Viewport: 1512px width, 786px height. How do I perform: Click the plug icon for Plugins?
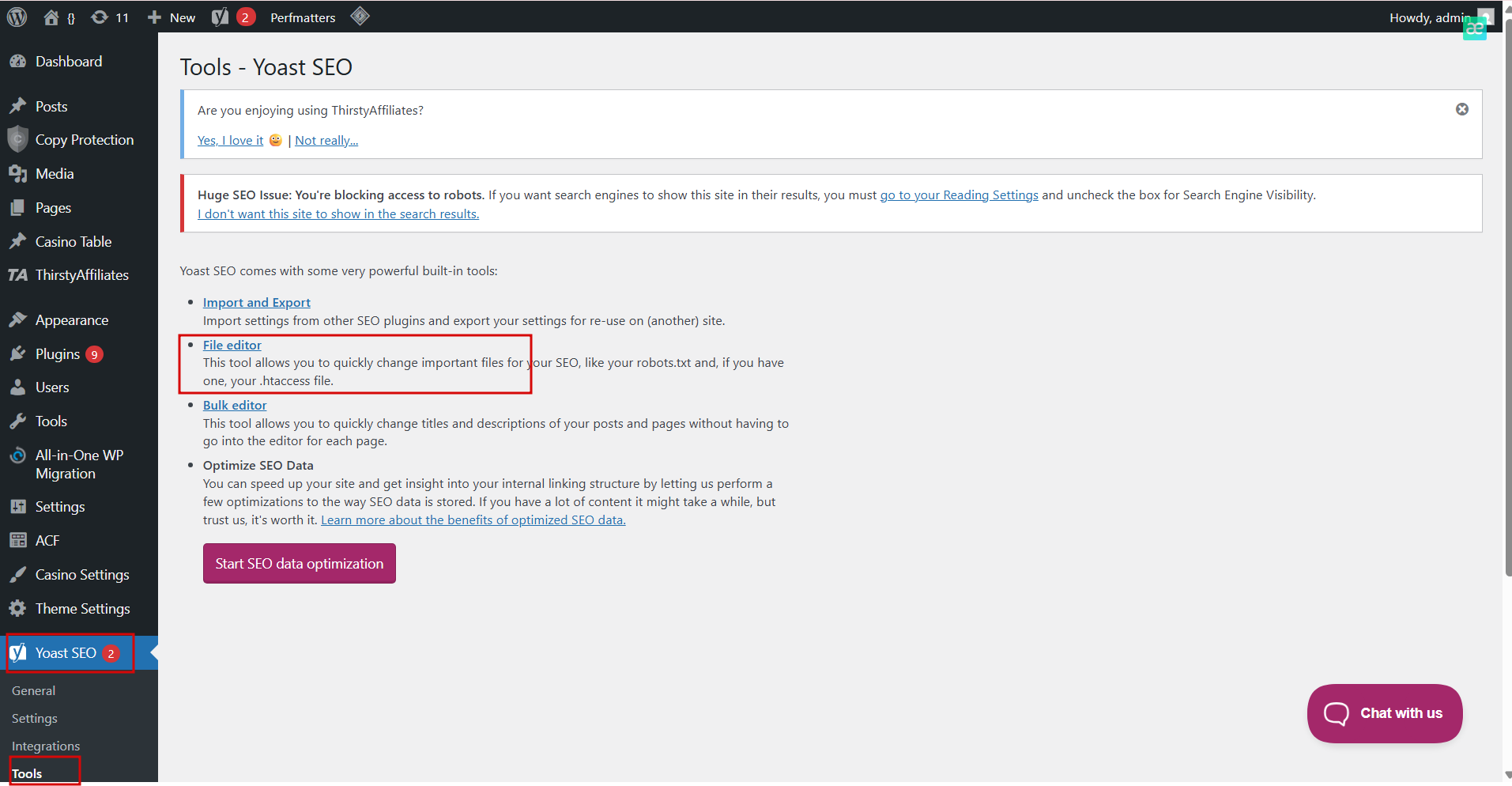(x=17, y=353)
